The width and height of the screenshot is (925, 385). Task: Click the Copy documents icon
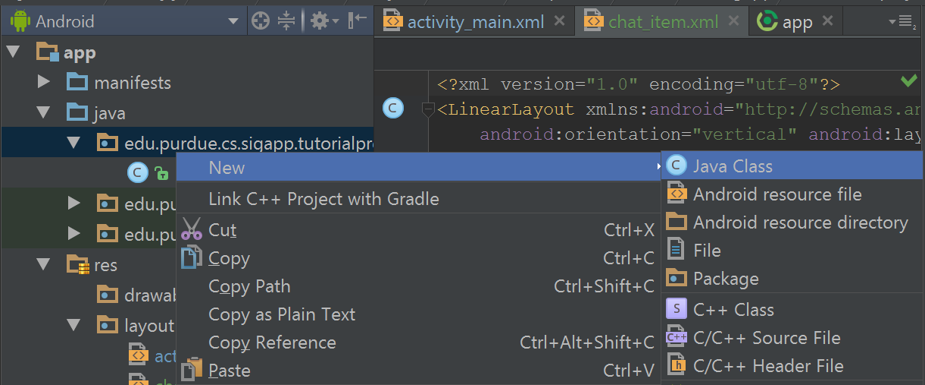click(x=191, y=258)
